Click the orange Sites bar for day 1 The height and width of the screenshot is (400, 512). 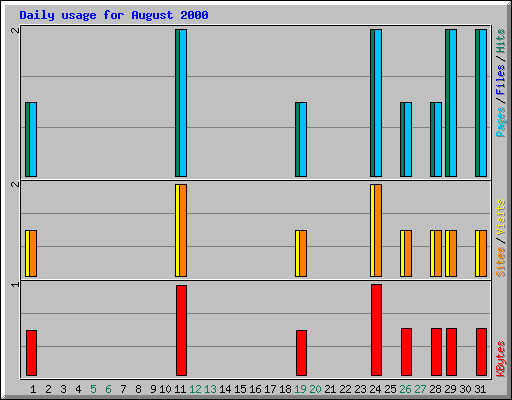pos(33,253)
